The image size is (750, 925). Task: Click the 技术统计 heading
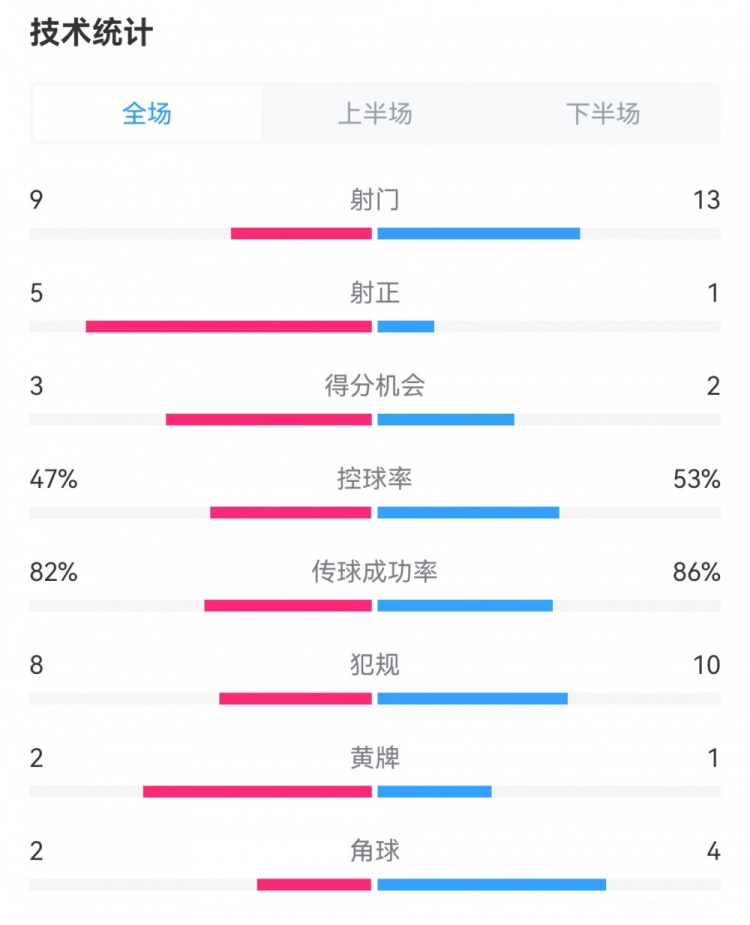(x=91, y=32)
